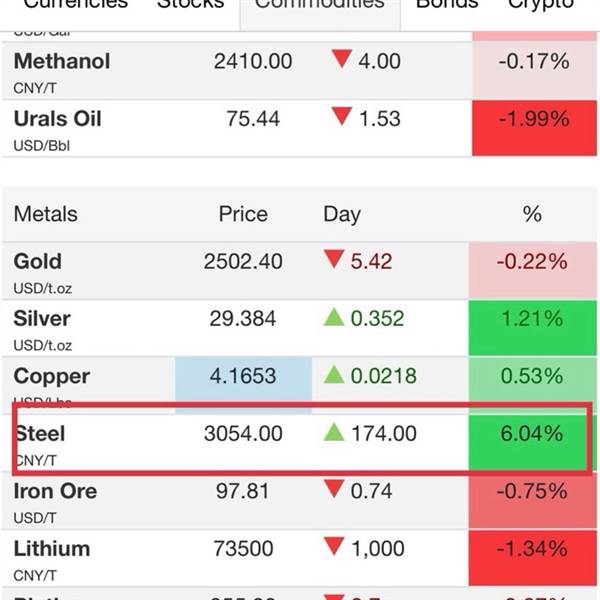Click Gold's red down-arrow icon
This screenshot has height=600, width=600.
334,259
